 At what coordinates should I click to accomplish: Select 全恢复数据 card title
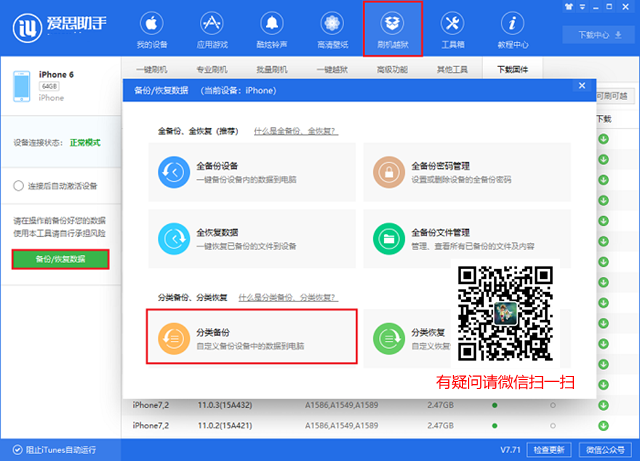click(217, 232)
